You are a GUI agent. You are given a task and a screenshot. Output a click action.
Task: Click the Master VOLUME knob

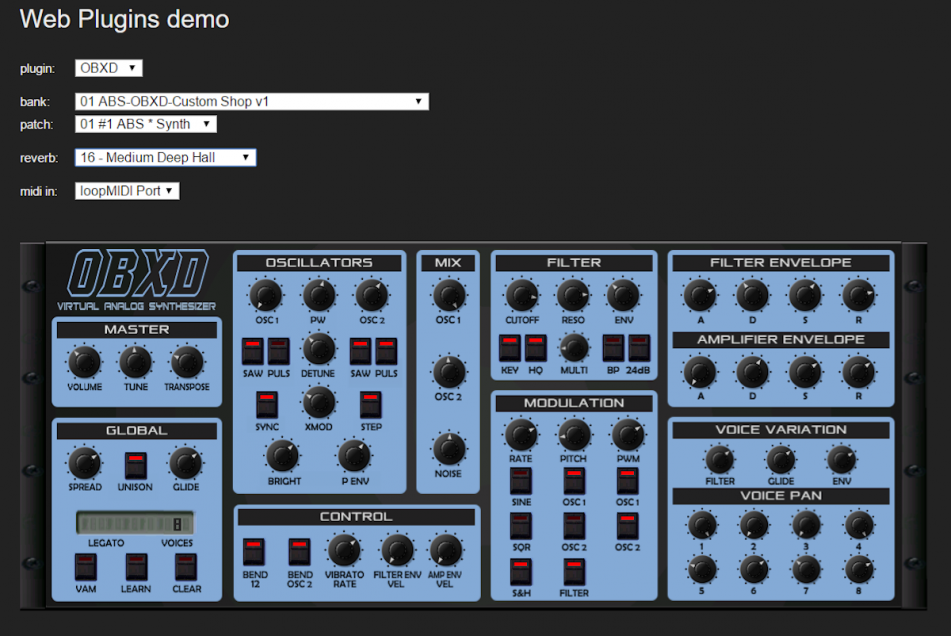[x=84, y=362]
